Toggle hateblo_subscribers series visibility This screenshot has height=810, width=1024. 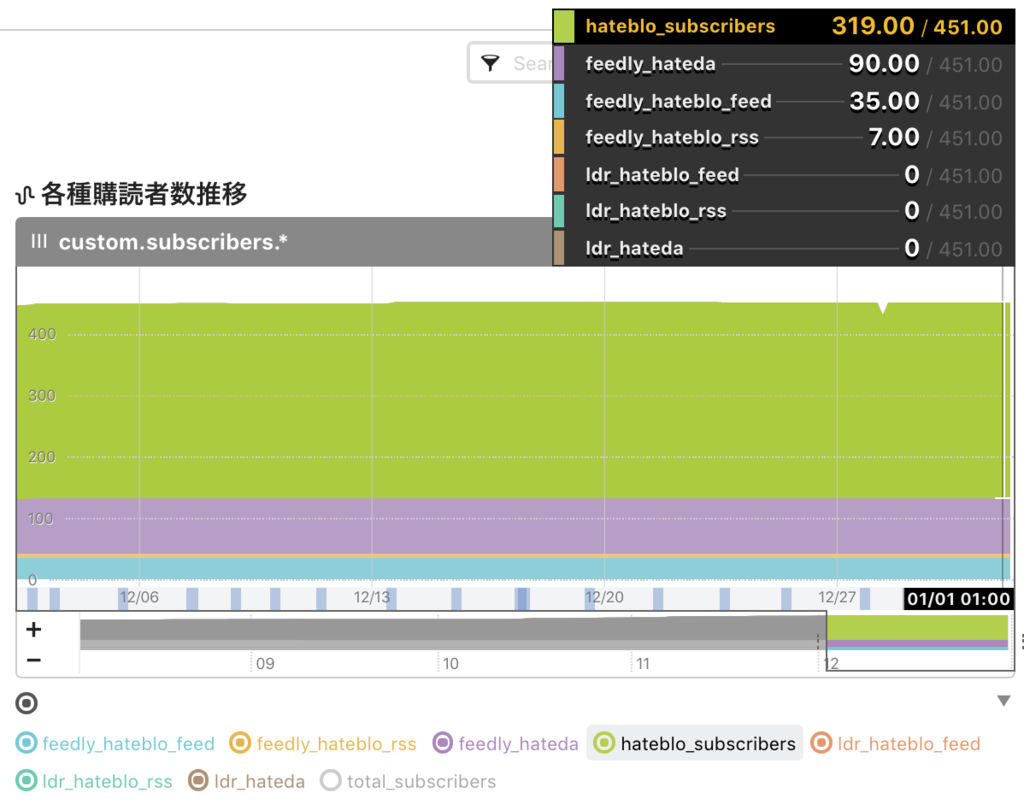694,743
